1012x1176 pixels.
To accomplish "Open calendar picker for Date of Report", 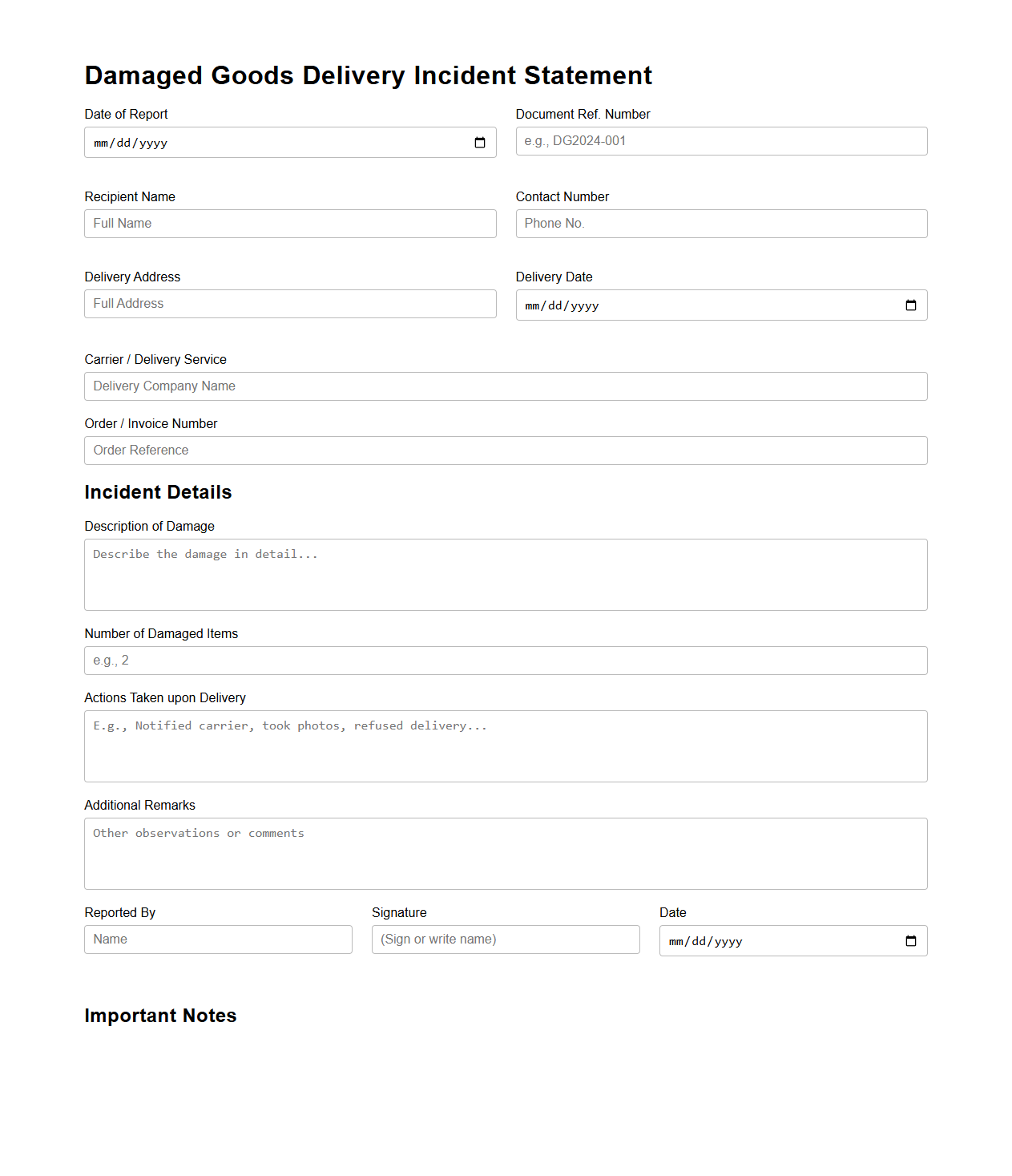I will point(480,143).
